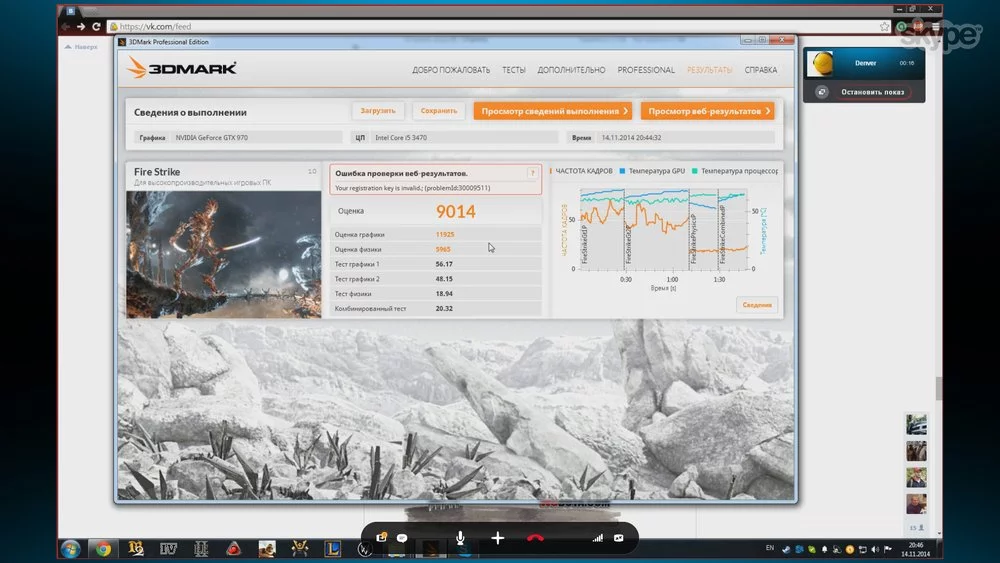1000x563 pixels.
Task: Click the Skype share screen icon in call bar
Action: (x=381, y=538)
